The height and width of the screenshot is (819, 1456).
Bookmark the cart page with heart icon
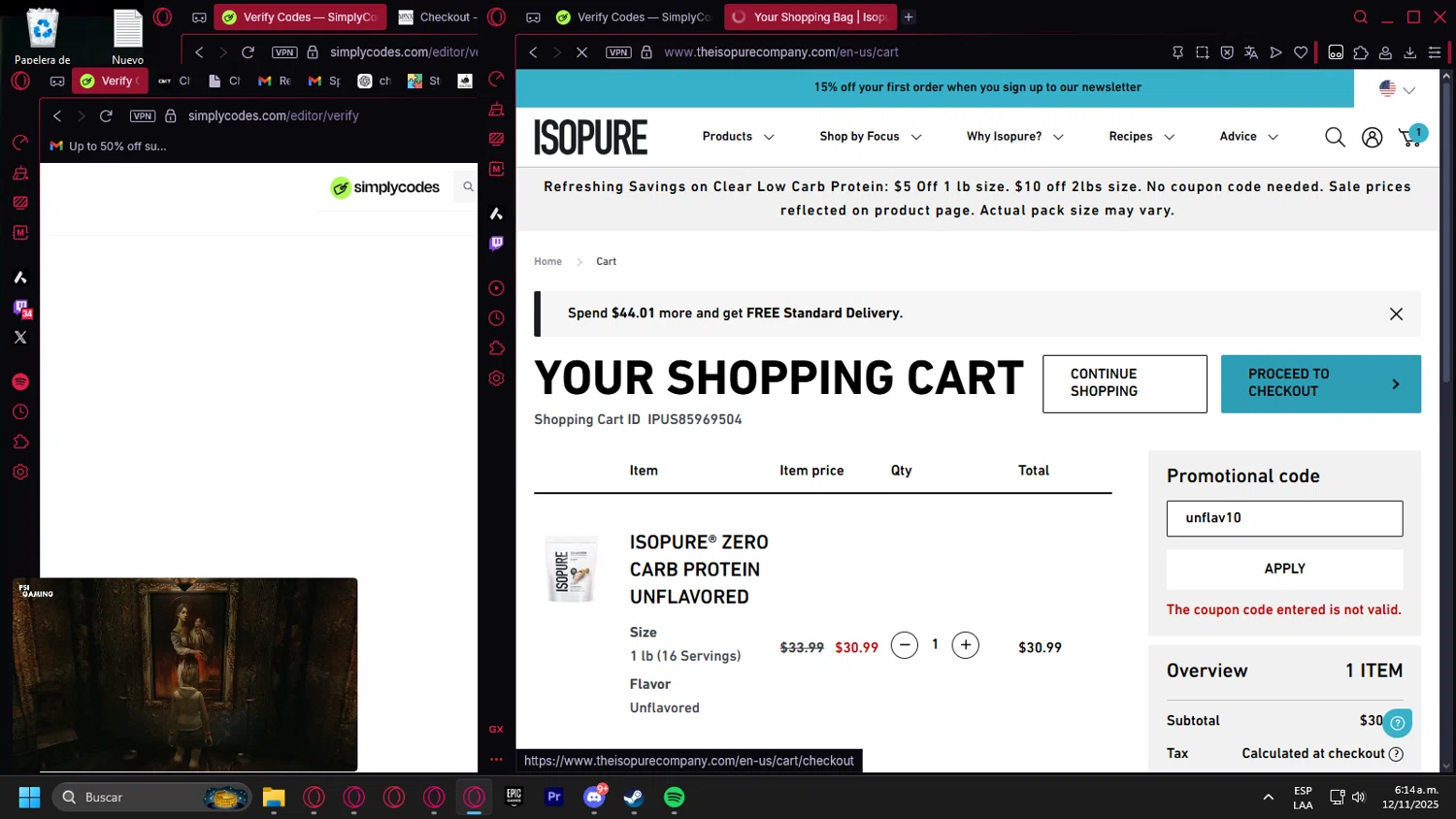click(1301, 52)
